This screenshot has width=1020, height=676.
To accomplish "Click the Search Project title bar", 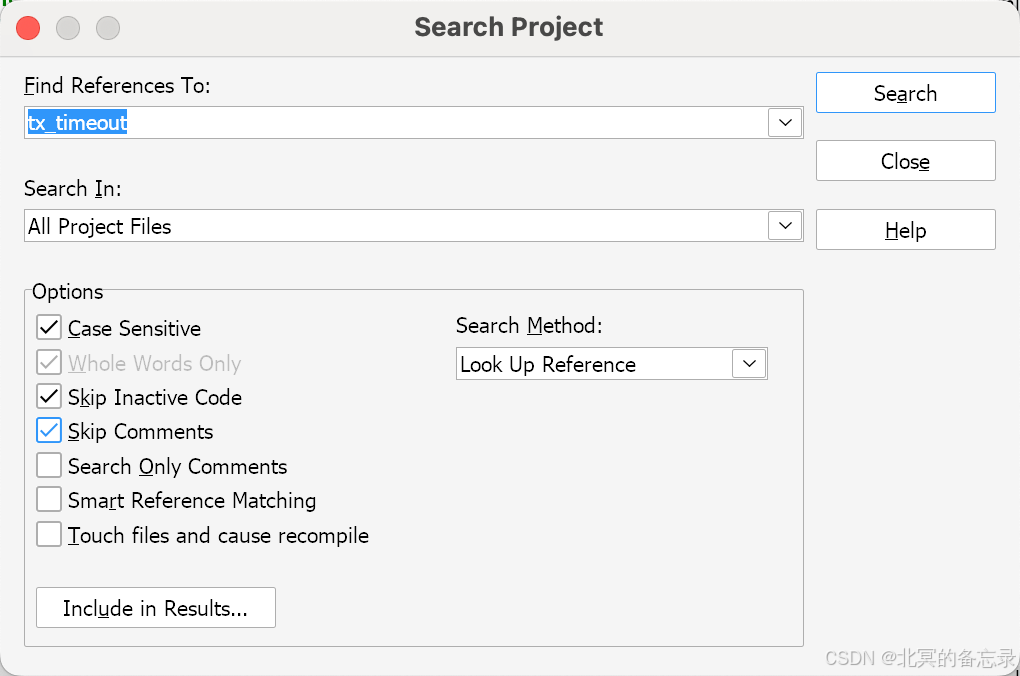I will [x=509, y=27].
